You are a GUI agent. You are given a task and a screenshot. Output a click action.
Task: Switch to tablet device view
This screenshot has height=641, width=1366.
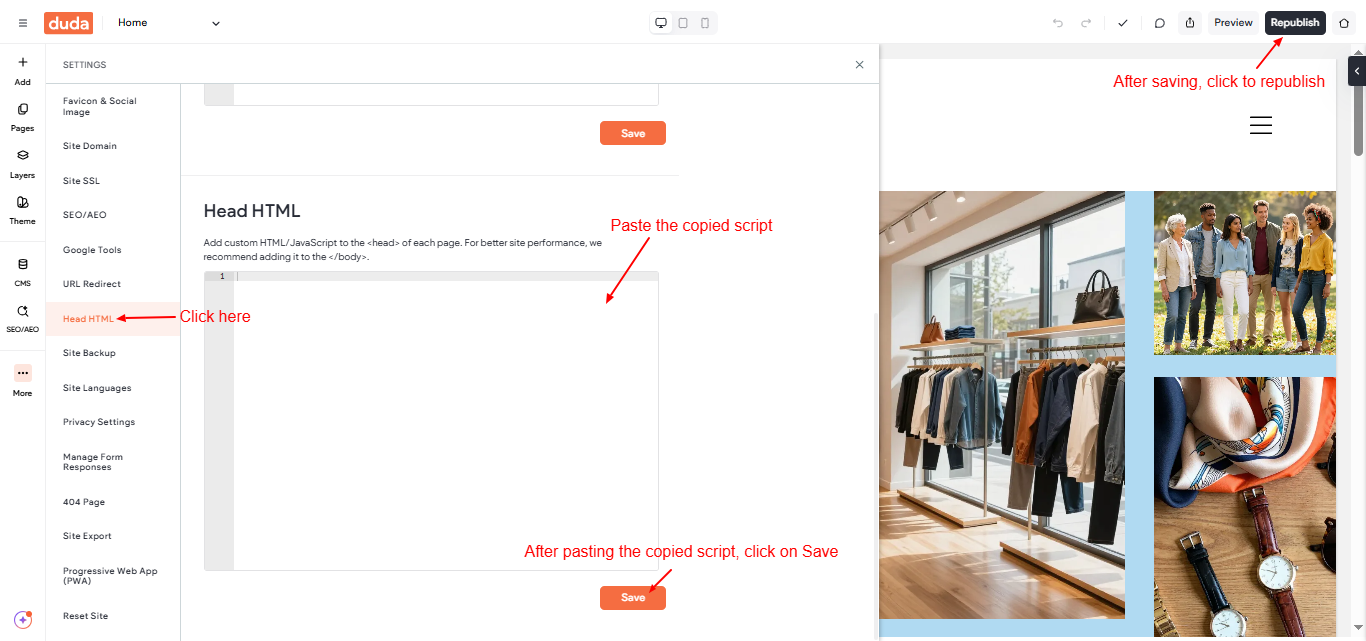click(683, 23)
